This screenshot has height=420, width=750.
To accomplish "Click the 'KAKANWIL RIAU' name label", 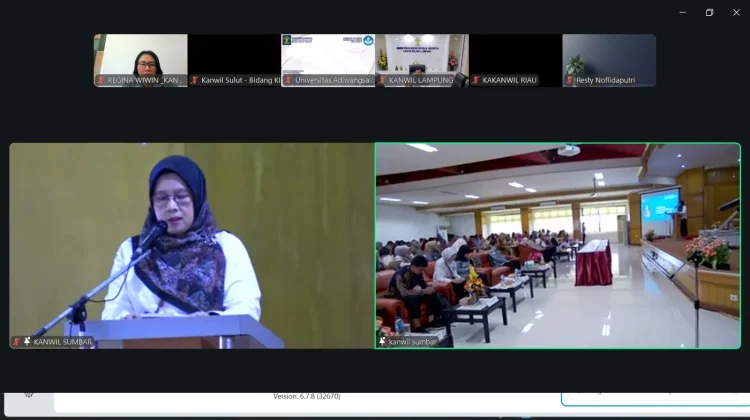I will (x=509, y=80).
